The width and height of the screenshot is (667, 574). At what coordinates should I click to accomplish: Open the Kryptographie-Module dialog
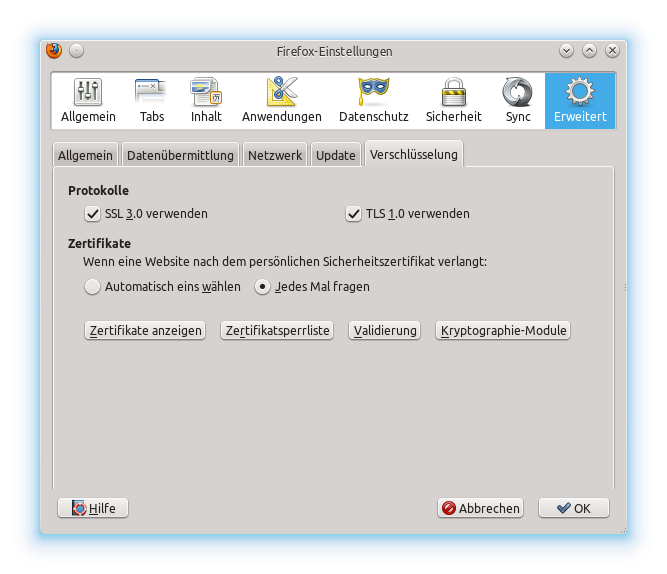[x=503, y=331]
